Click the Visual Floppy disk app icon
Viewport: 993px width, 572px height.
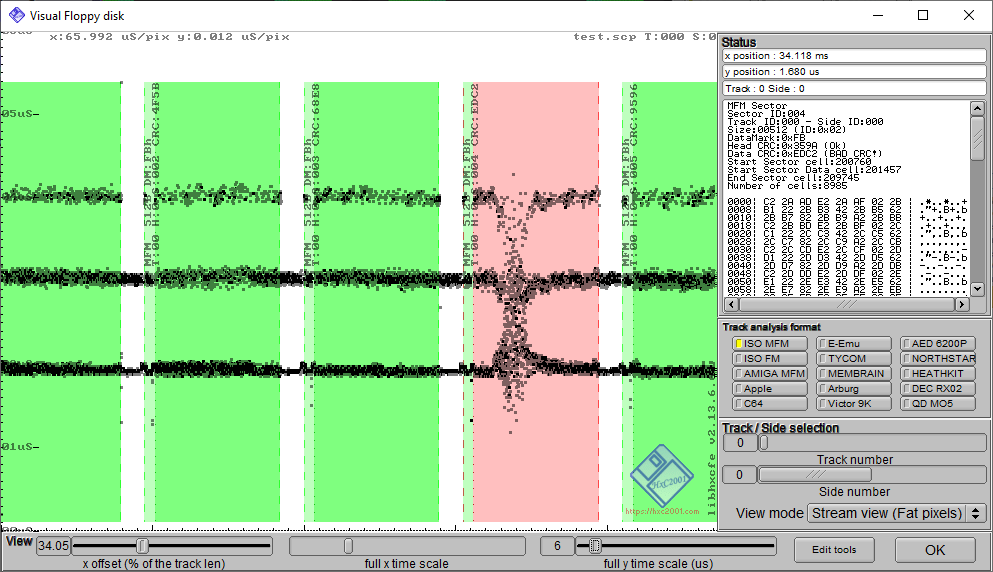pyautogui.click(x=16, y=15)
